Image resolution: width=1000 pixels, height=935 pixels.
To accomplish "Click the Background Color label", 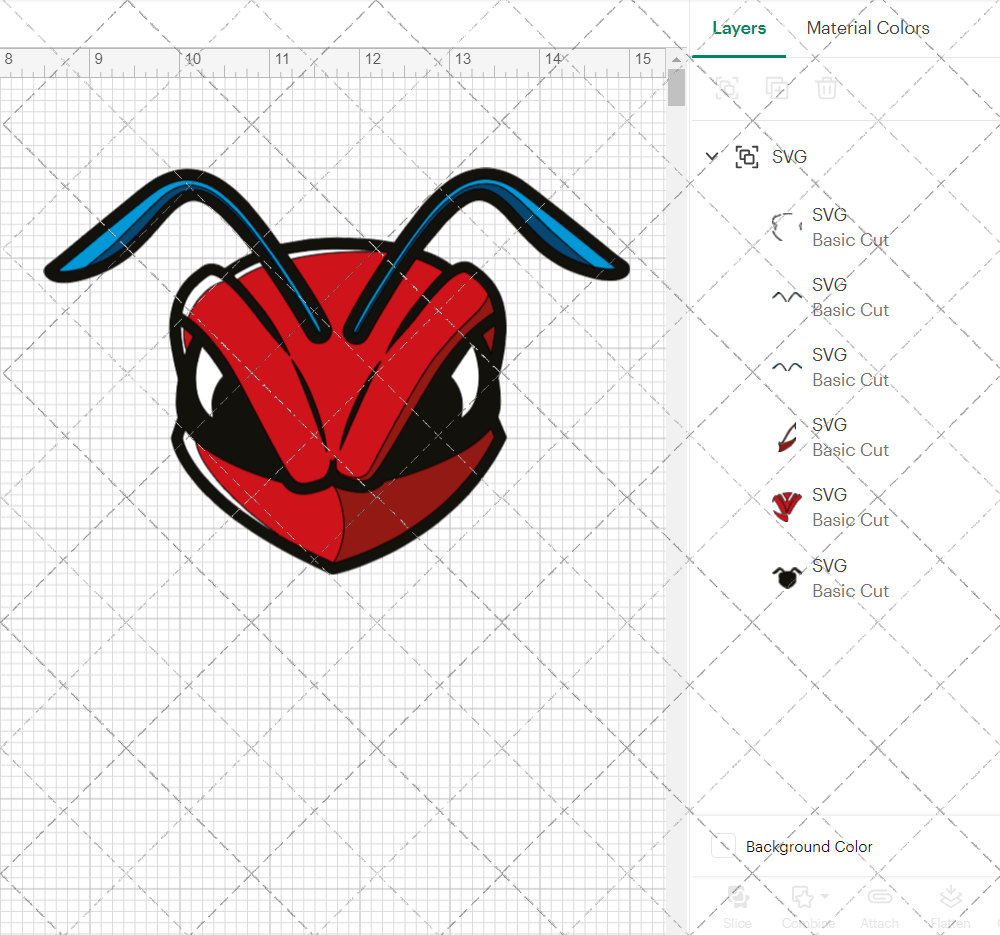I will [809, 846].
